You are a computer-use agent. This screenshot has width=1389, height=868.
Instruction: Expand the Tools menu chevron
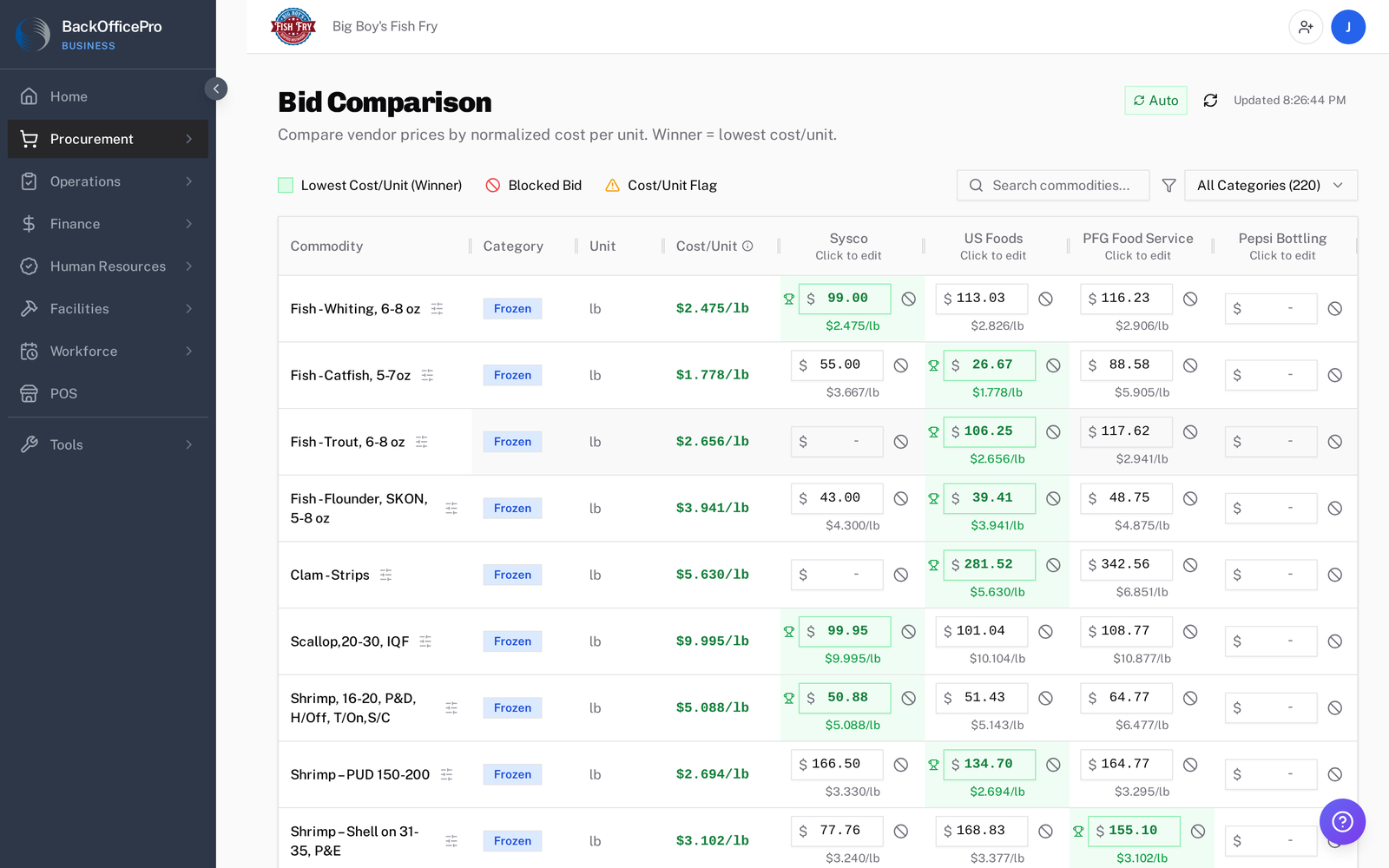point(188,444)
